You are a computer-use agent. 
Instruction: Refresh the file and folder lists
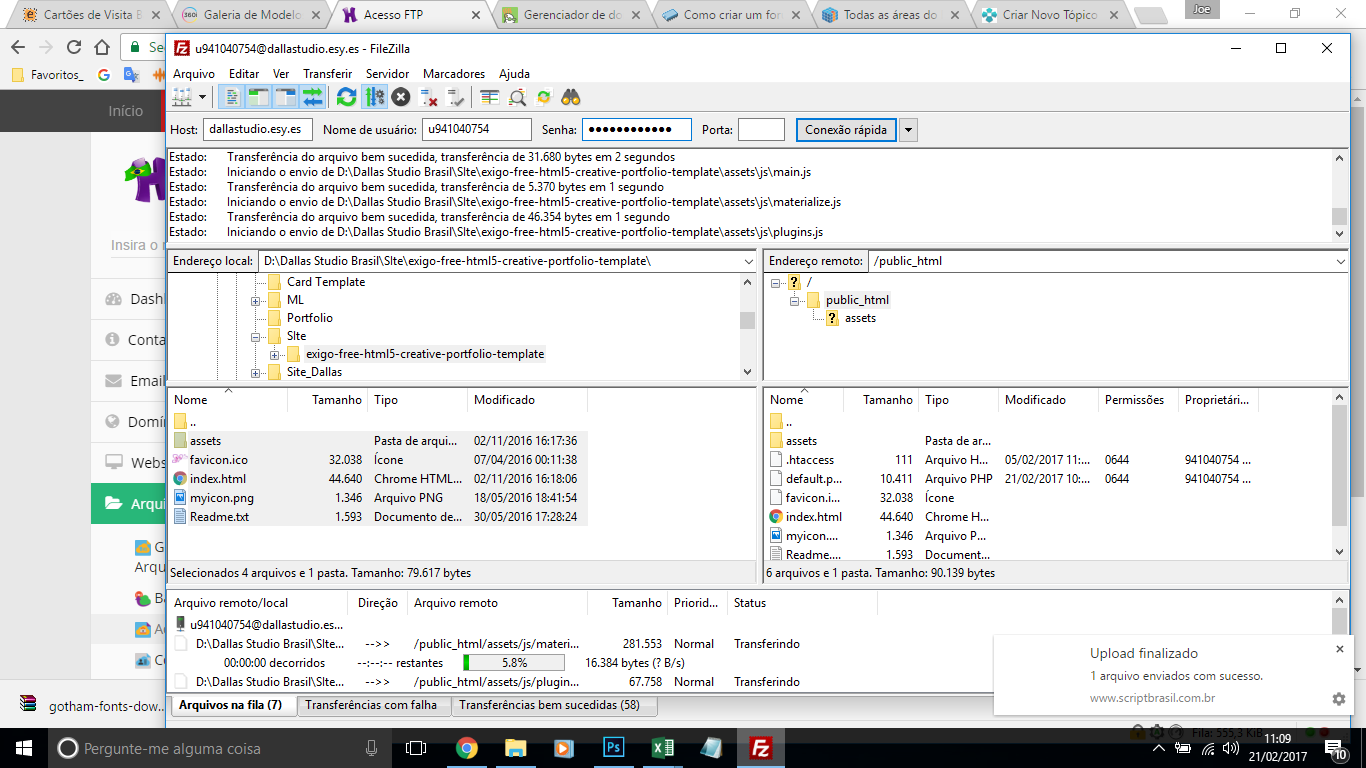click(x=346, y=97)
